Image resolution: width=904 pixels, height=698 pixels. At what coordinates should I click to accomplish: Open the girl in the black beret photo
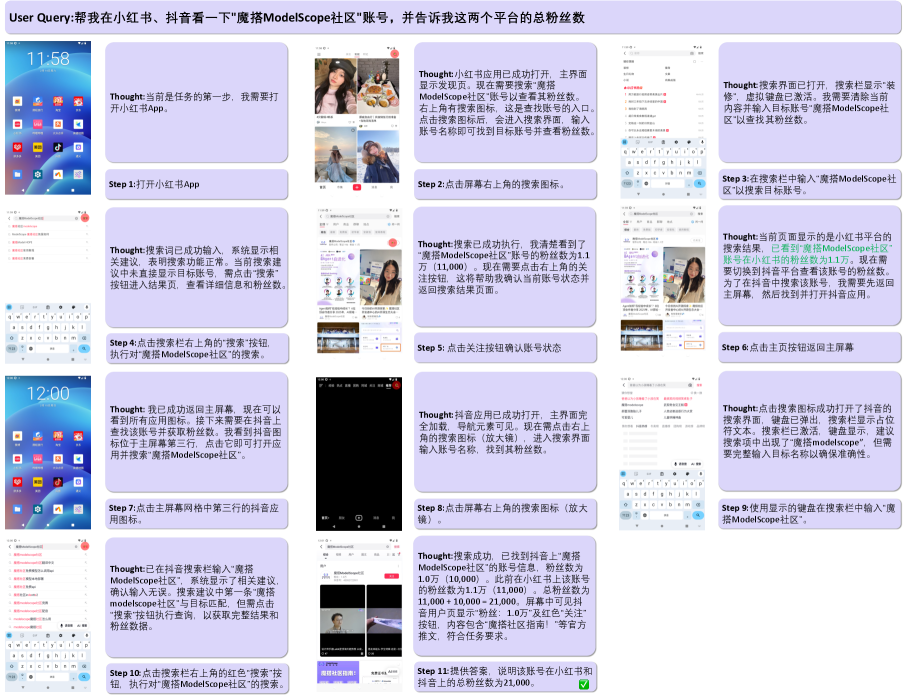click(336, 86)
